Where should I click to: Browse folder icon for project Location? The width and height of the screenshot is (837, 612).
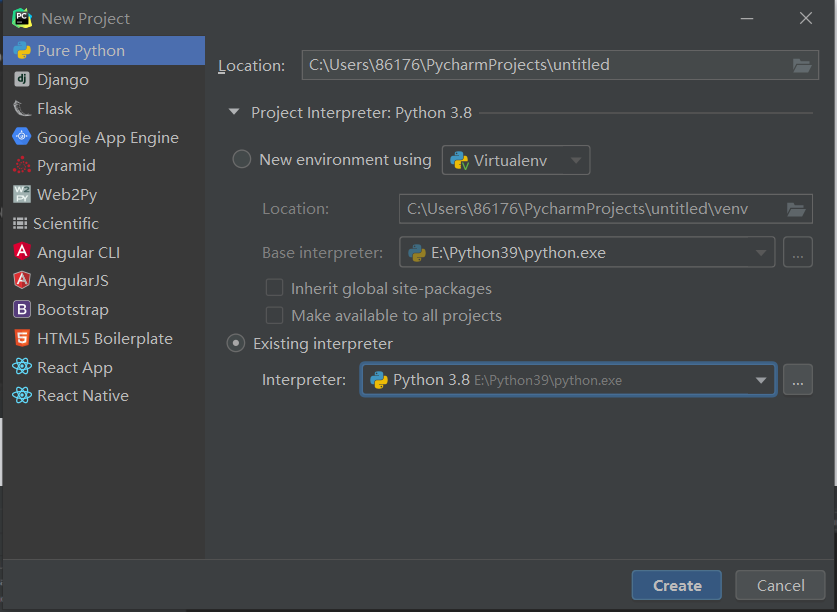coord(802,65)
